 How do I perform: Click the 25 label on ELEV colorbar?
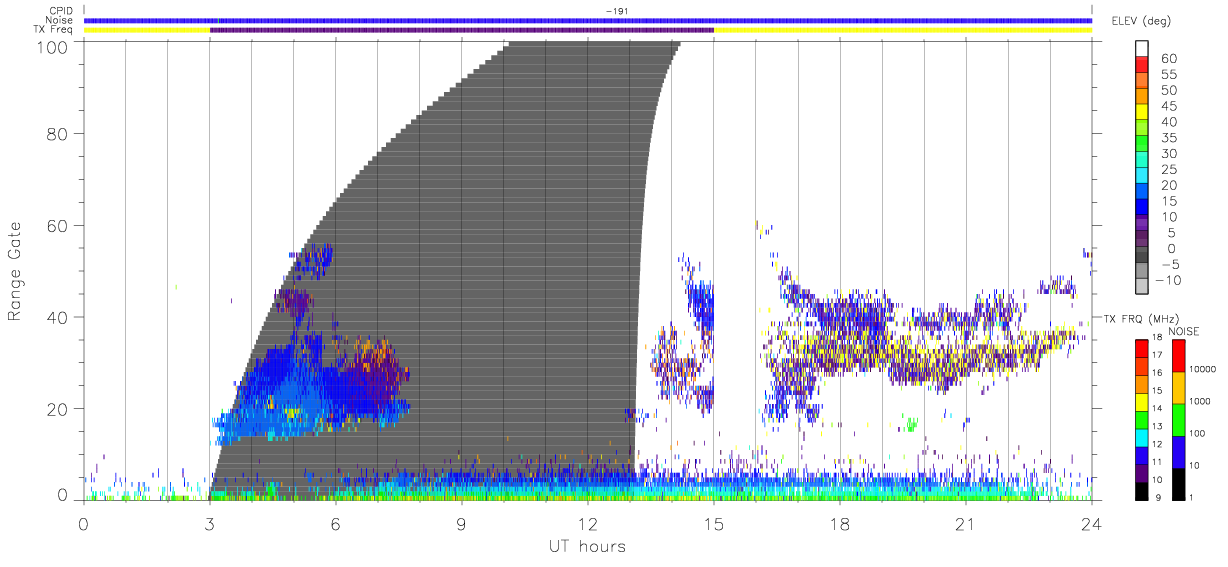pyautogui.click(x=1168, y=170)
